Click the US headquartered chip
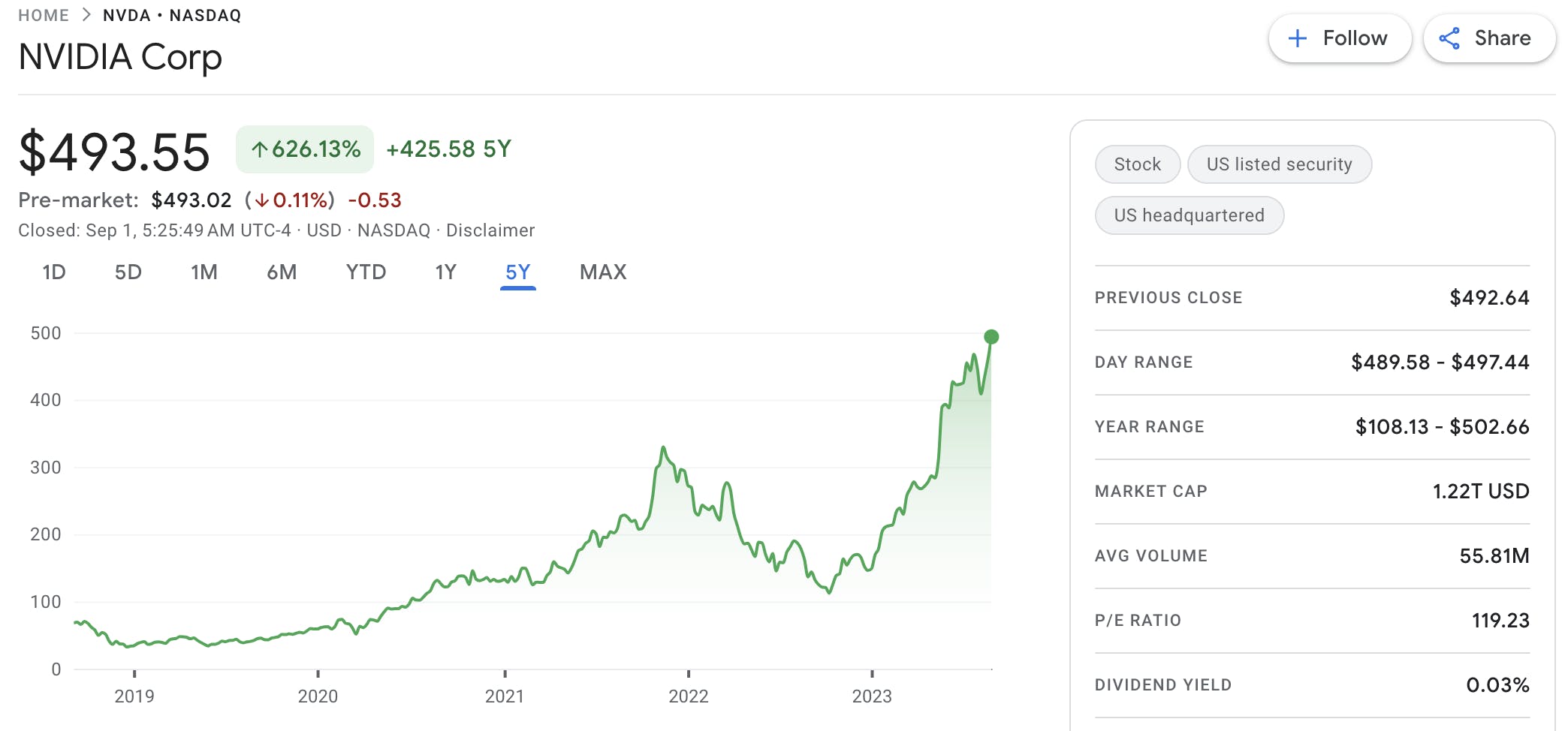Screen dimensions: 1568x731 click(x=1190, y=215)
